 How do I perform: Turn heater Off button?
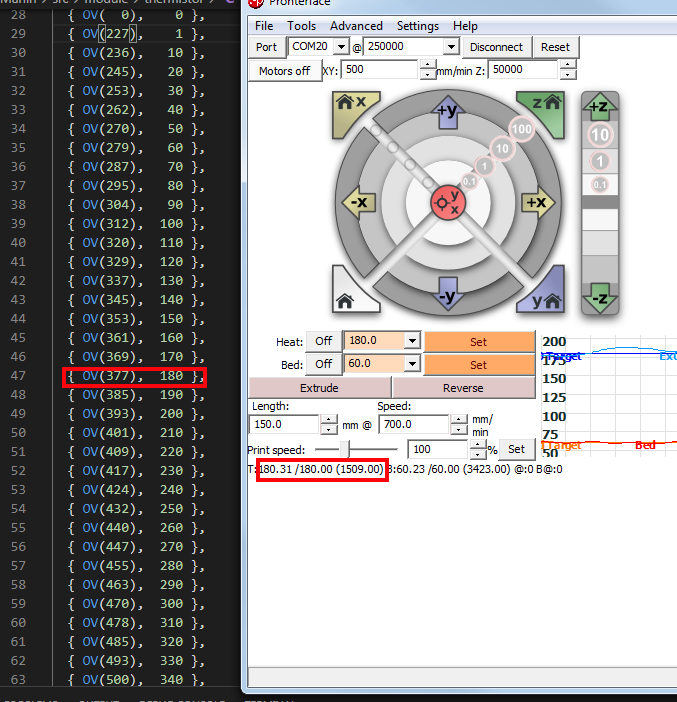pos(323,341)
